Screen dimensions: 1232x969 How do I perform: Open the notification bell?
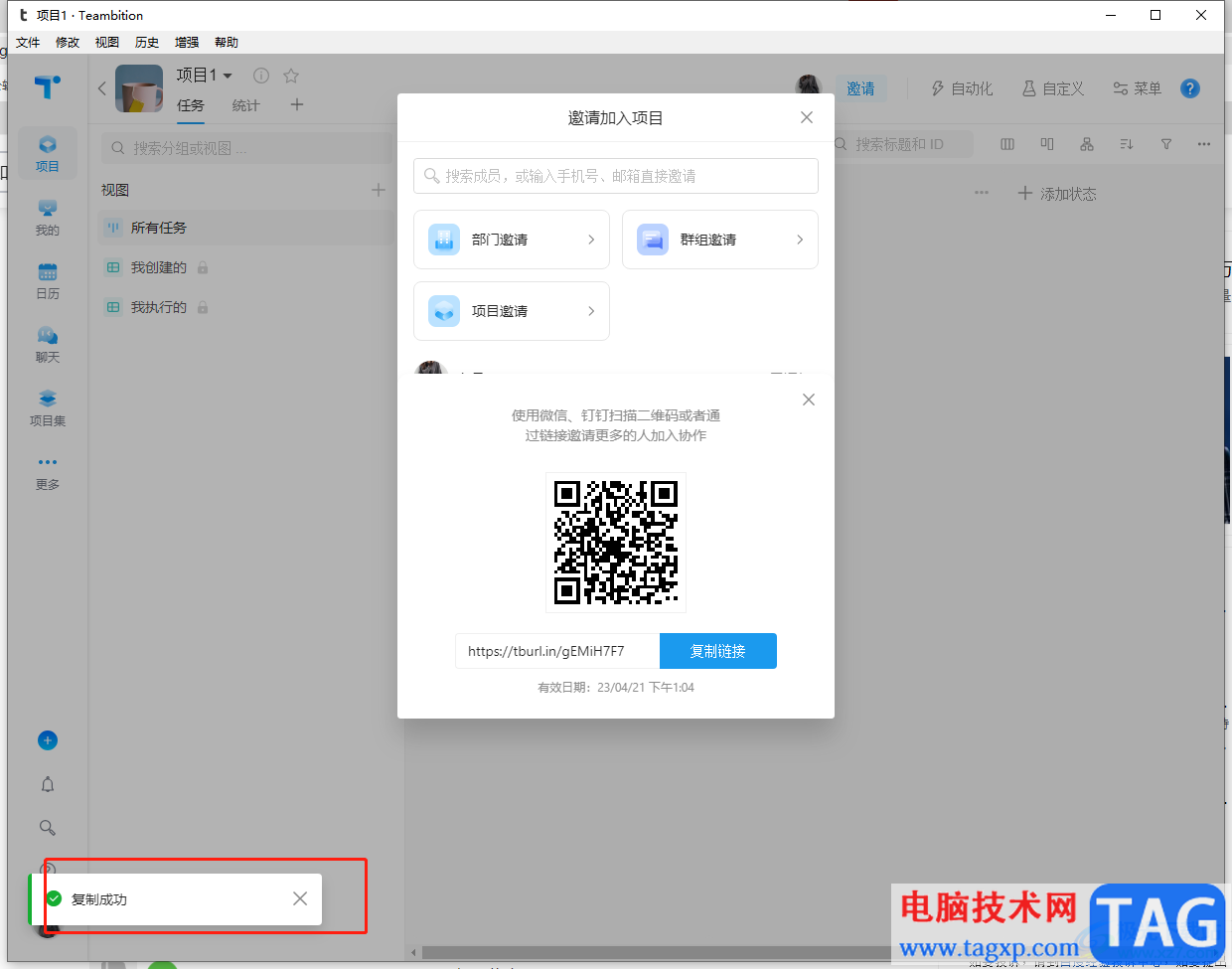(x=48, y=784)
